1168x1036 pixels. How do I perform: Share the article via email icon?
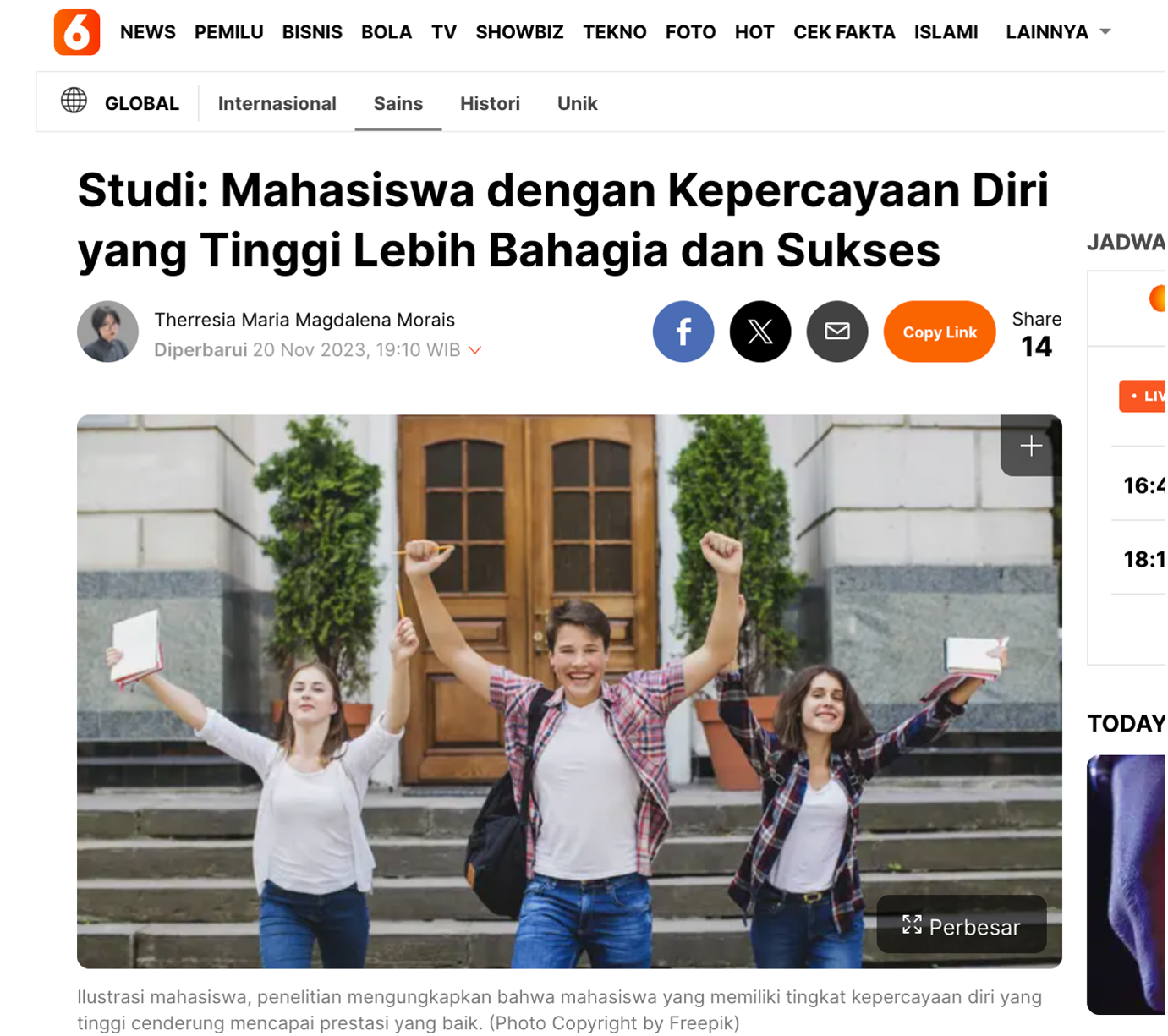[838, 332]
